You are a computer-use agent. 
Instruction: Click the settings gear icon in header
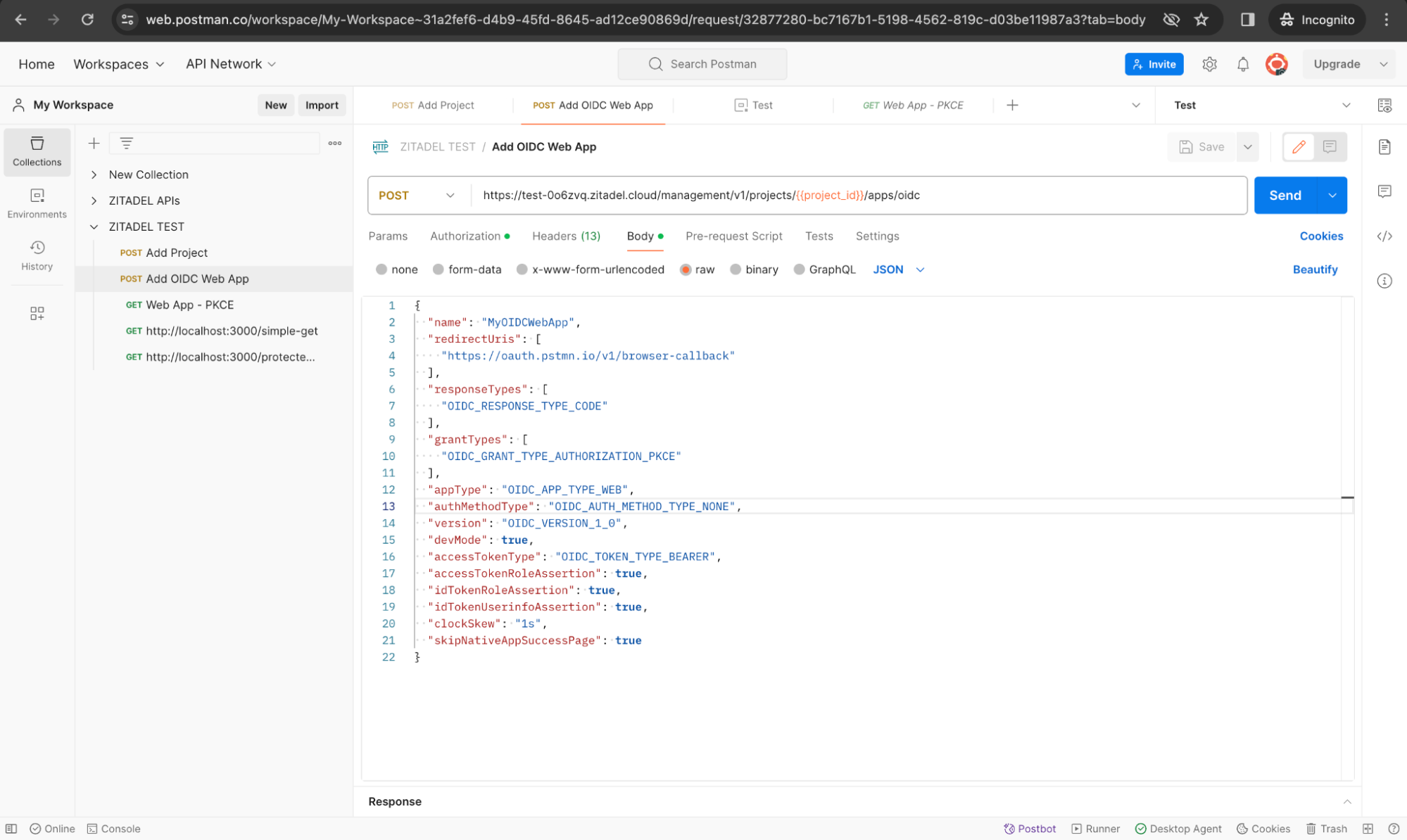pyautogui.click(x=1209, y=64)
